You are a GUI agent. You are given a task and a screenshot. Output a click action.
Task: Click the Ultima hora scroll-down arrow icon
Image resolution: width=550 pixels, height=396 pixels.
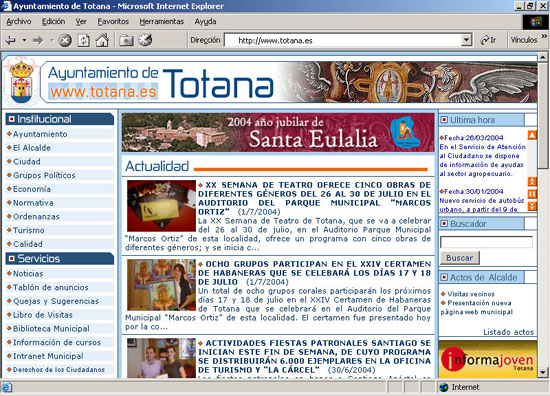point(532,206)
